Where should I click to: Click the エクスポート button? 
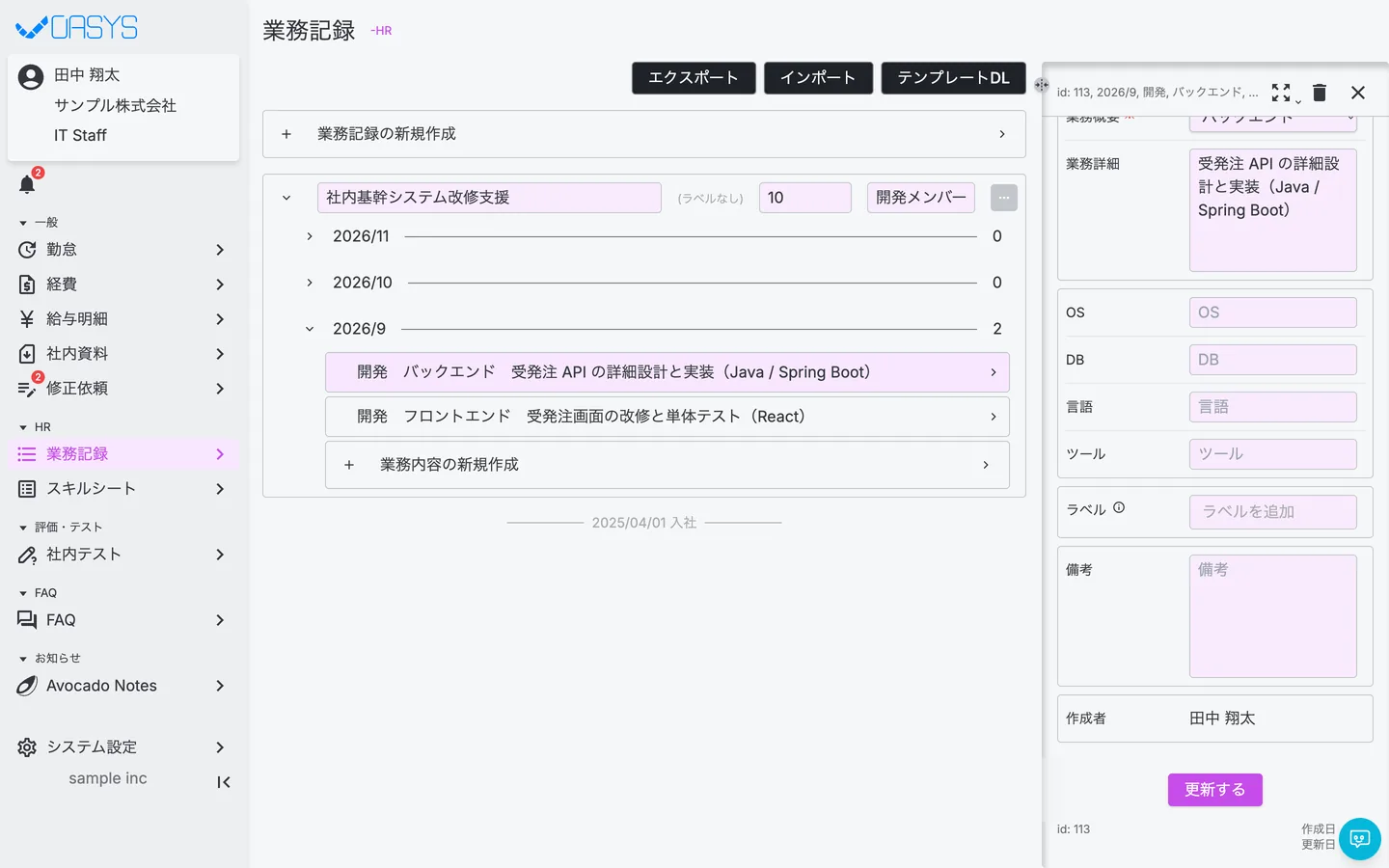694,78
